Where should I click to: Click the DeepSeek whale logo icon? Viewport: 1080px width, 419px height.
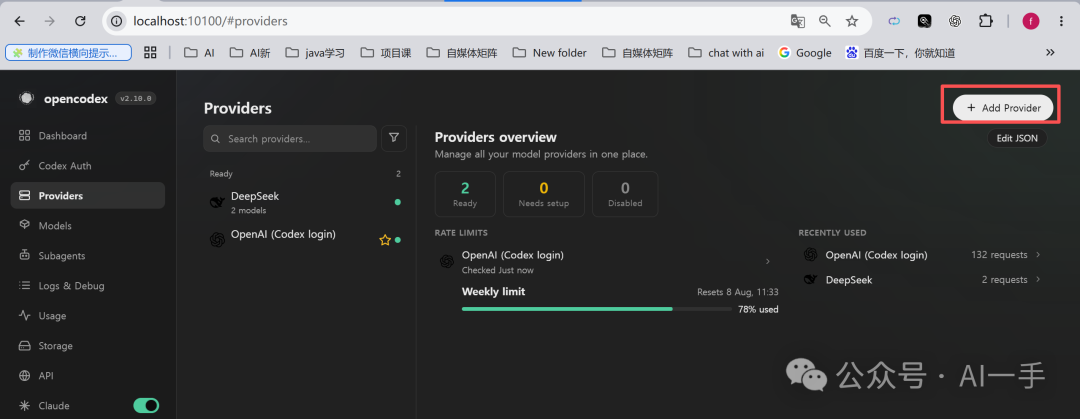coord(218,202)
